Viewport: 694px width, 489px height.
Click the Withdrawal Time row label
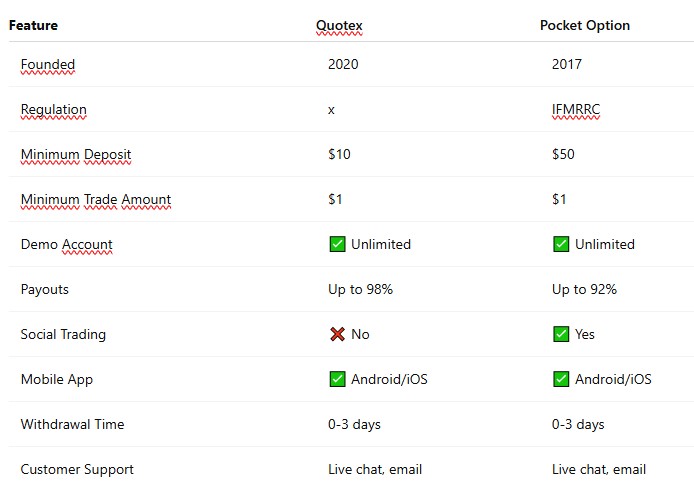pos(72,424)
